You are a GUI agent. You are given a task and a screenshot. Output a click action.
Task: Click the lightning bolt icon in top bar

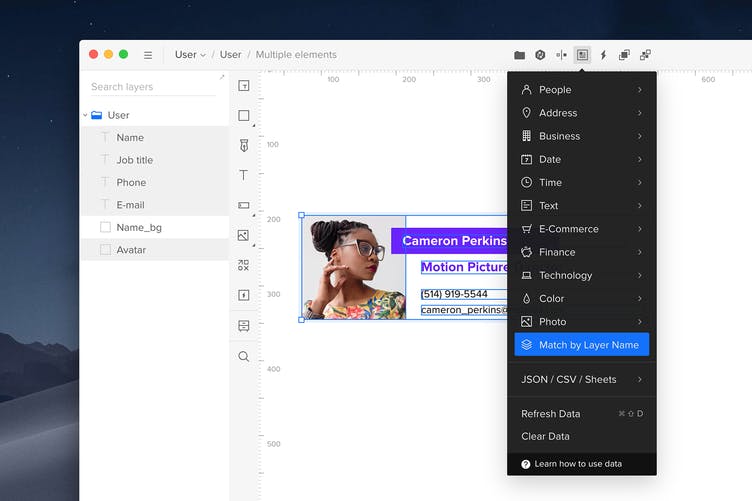pyautogui.click(x=603, y=55)
